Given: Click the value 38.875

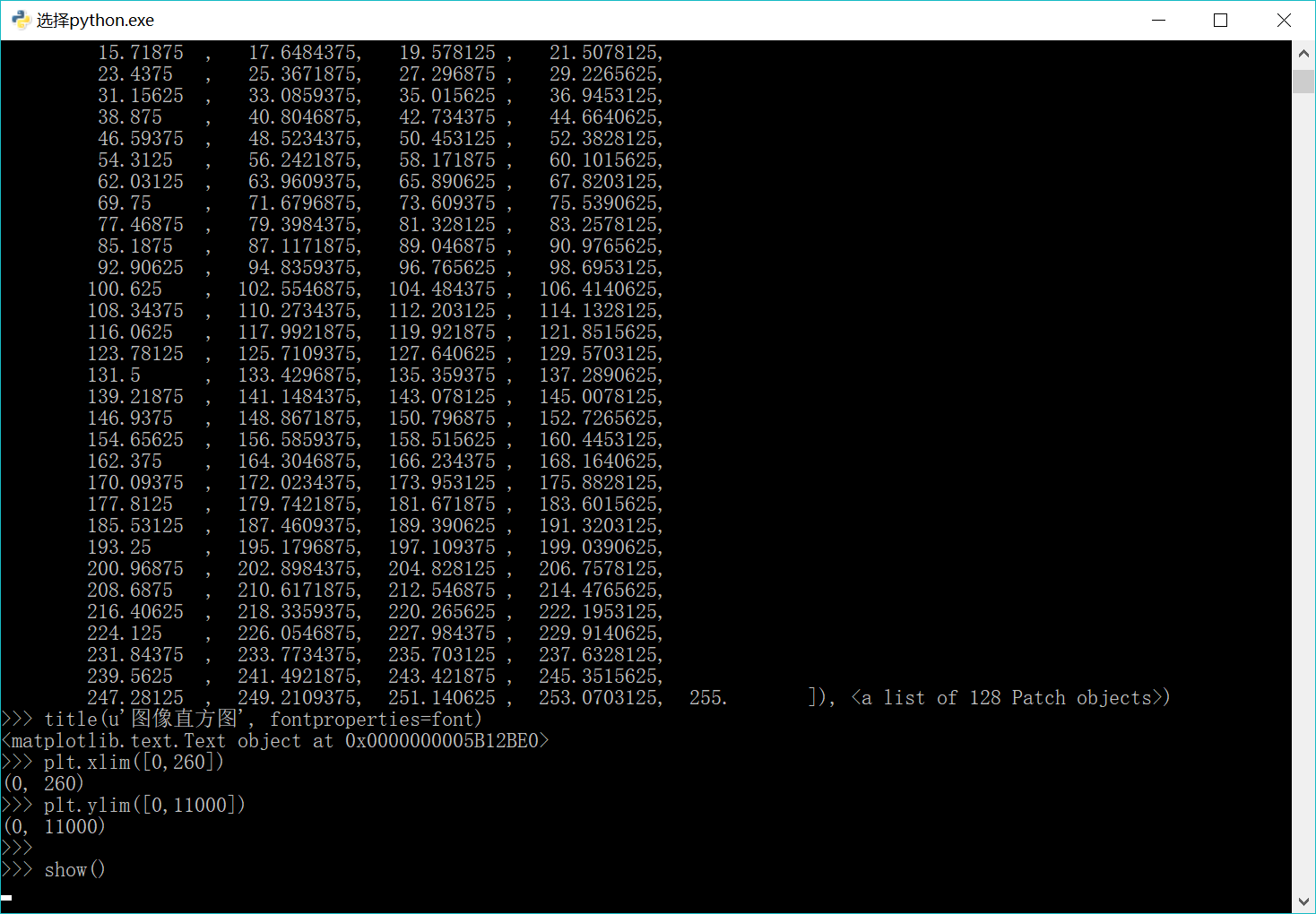Looking at the screenshot, I should [x=130, y=116].
